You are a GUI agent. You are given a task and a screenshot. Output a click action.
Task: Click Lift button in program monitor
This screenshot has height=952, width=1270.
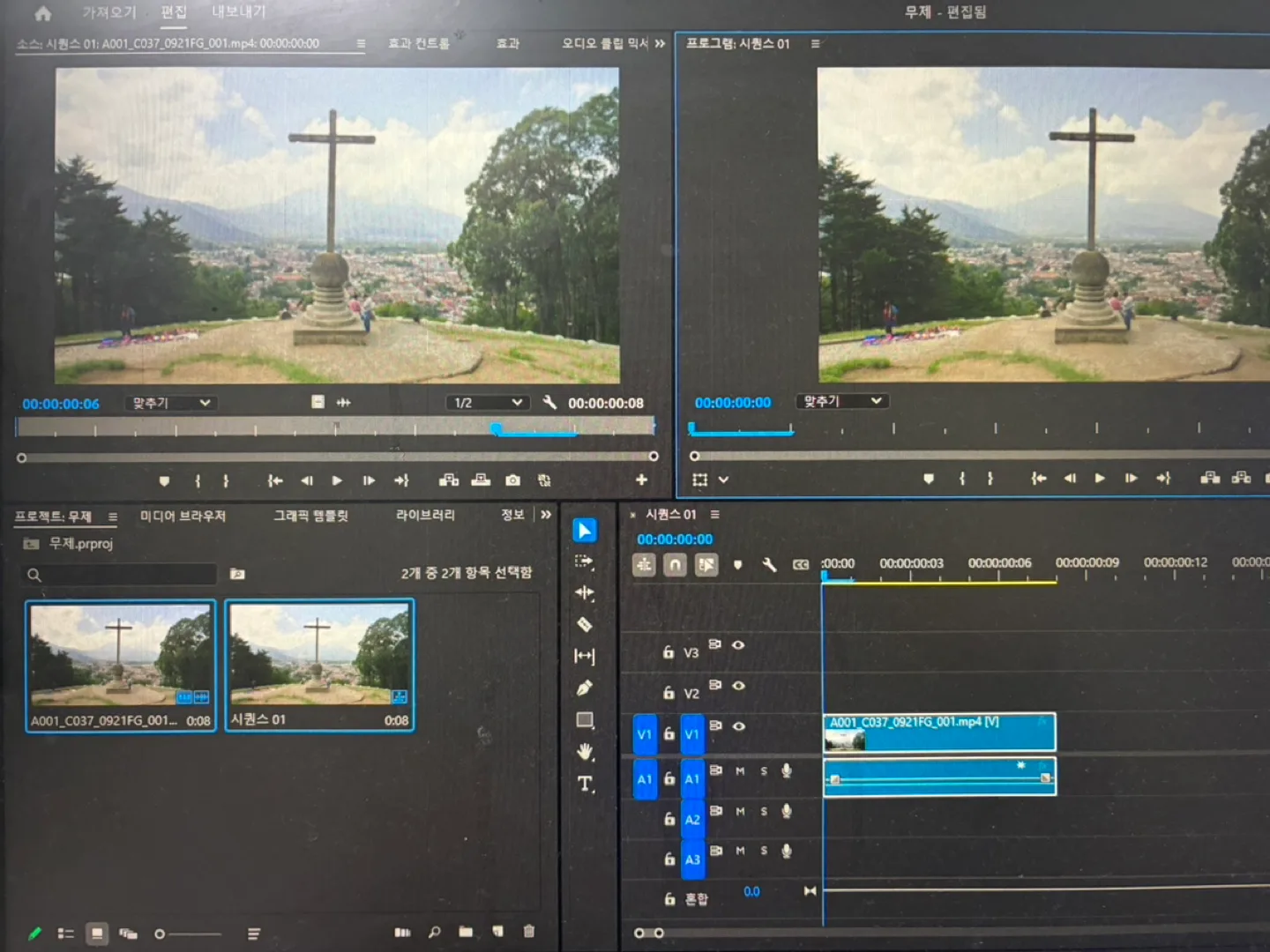pos(1210,478)
